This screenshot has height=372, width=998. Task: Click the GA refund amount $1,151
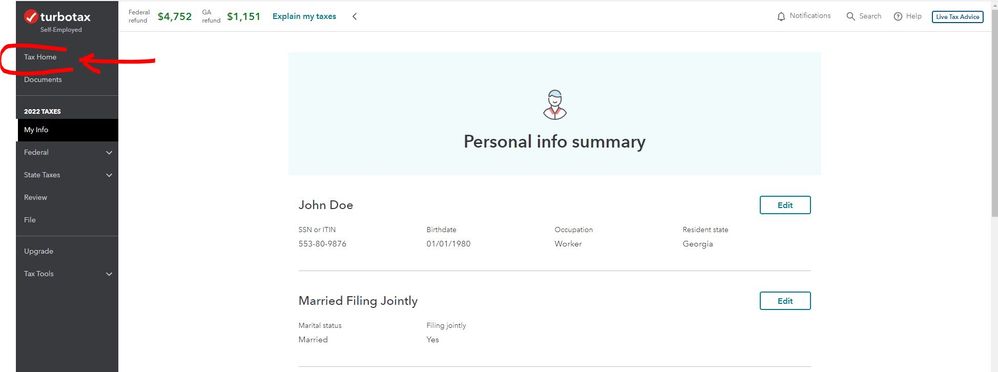[244, 17]
